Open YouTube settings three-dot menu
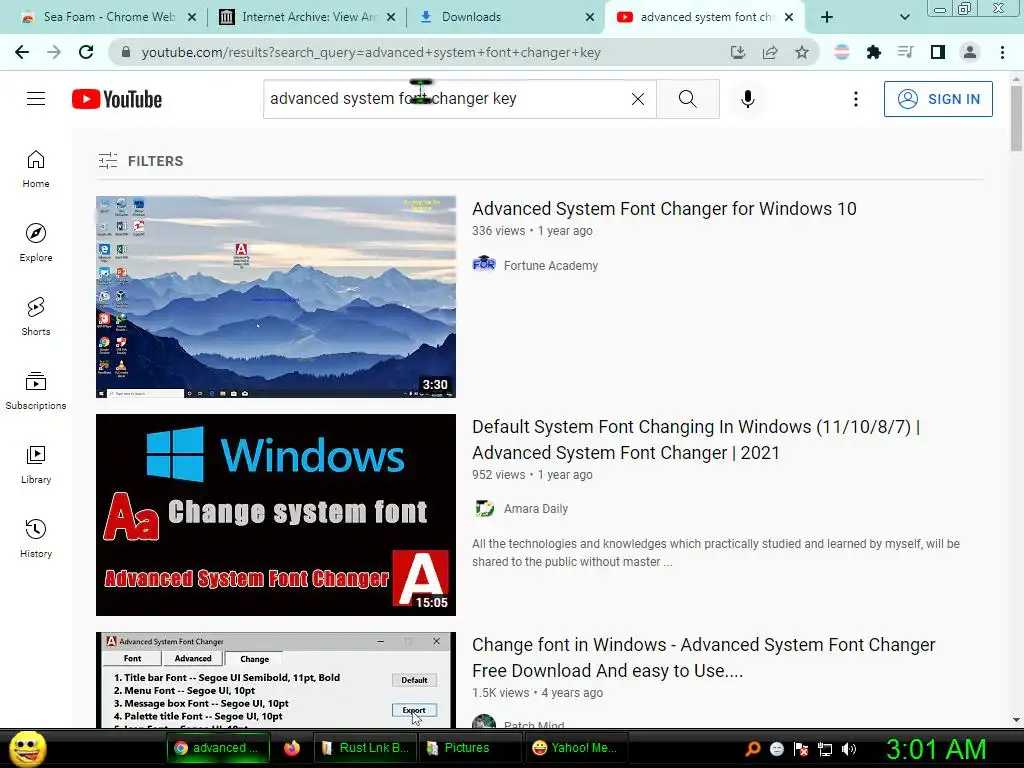 coord(856,99)
